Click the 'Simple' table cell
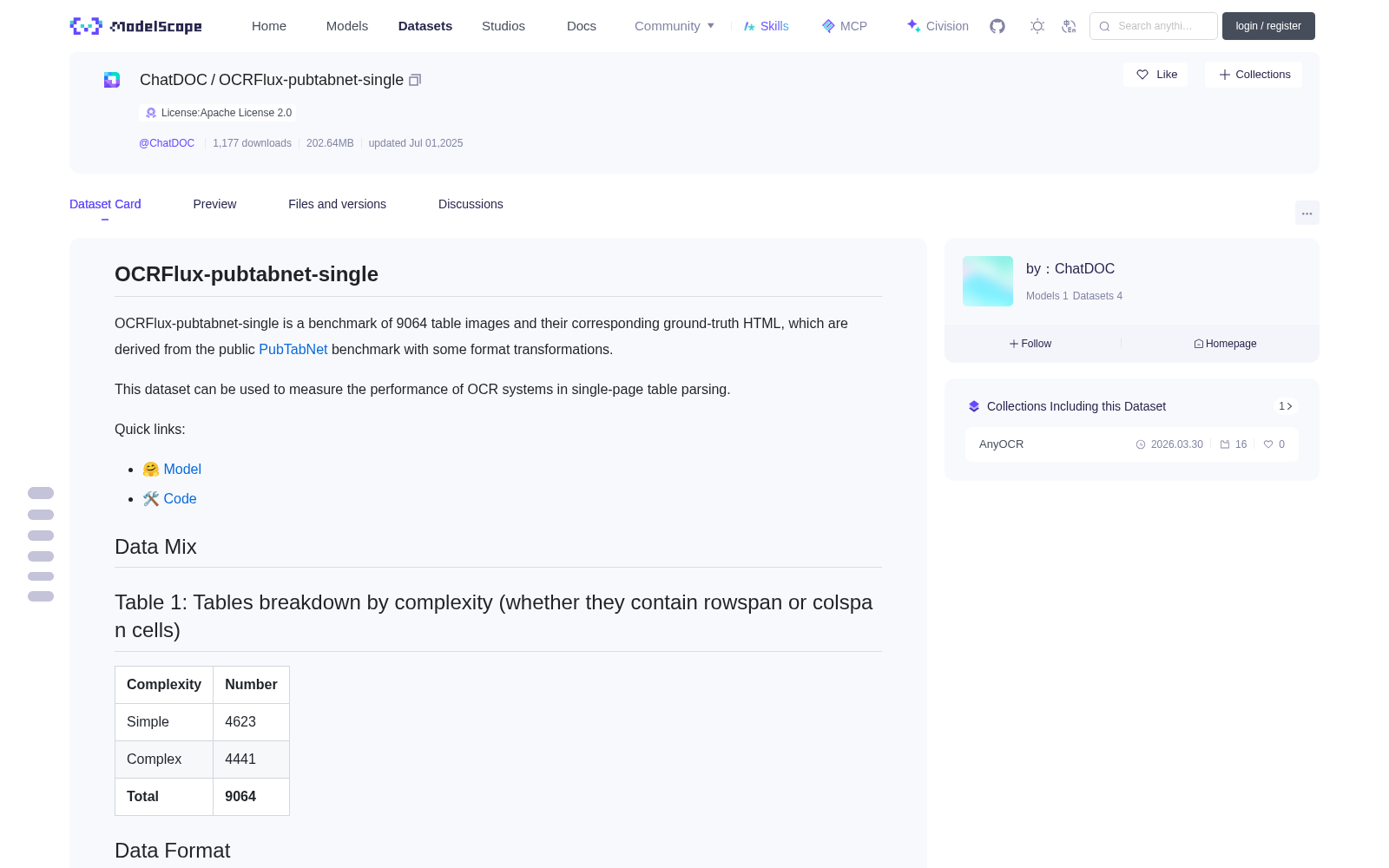Viewport: 1389px width, 868px height. pyautogui.click(x=164, y=722)
